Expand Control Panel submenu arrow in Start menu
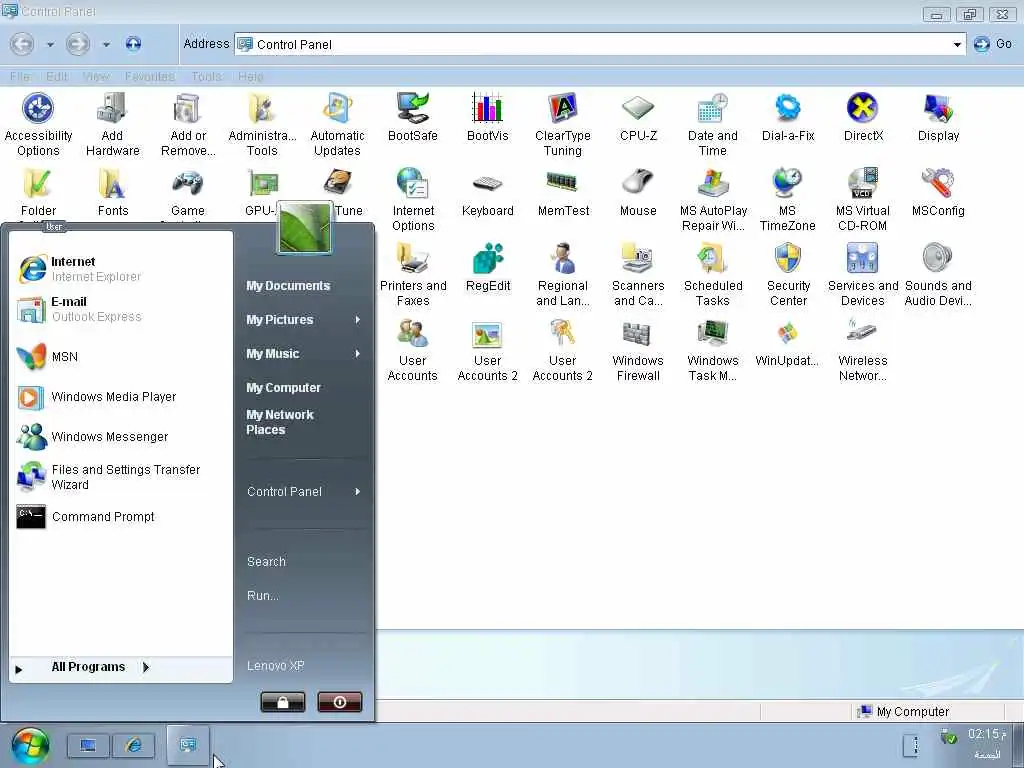This screenshot has width=1024, height=768. 358,491
